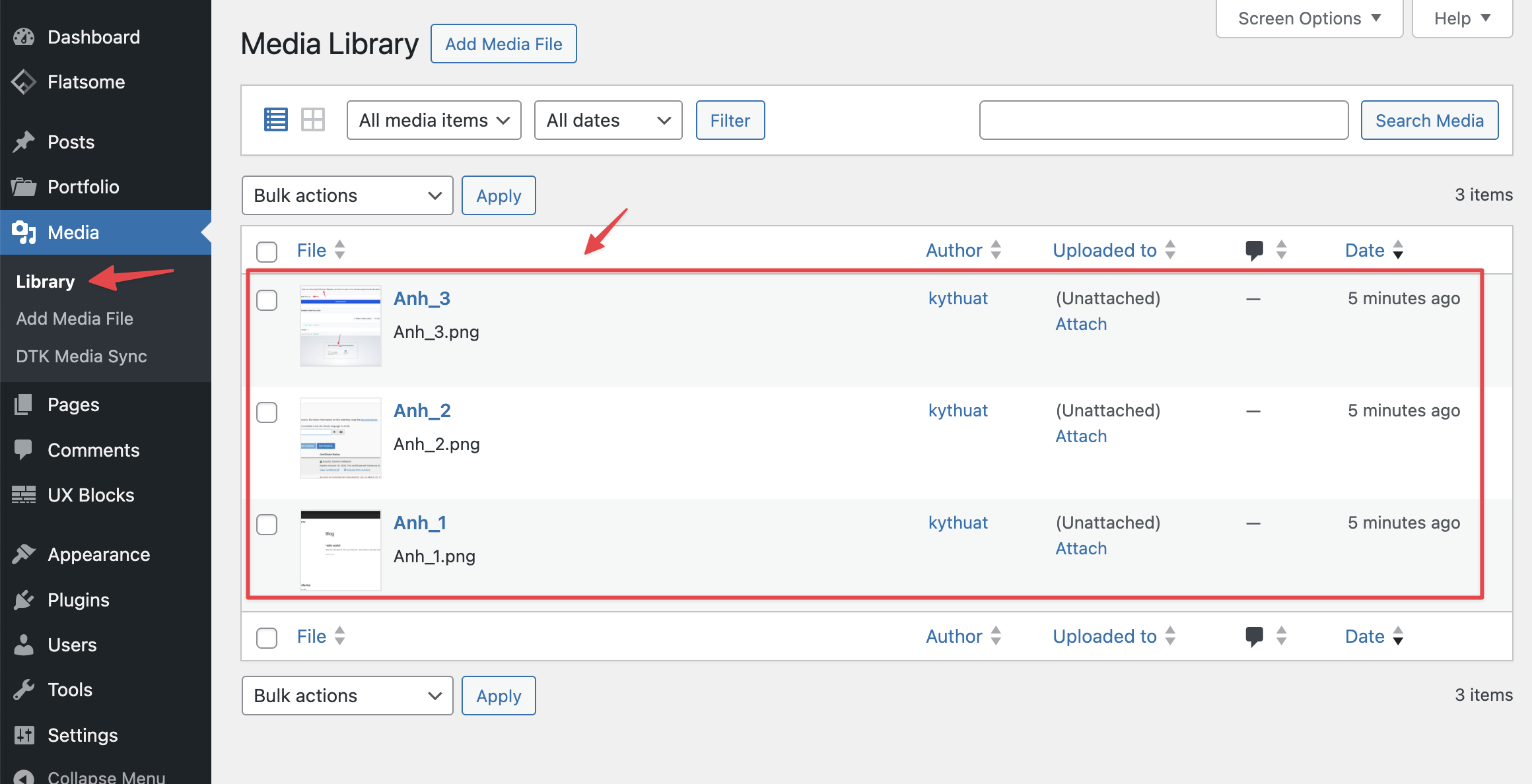
Task: Expand the Bulk actions dropdown
Action: coord(347,195)
